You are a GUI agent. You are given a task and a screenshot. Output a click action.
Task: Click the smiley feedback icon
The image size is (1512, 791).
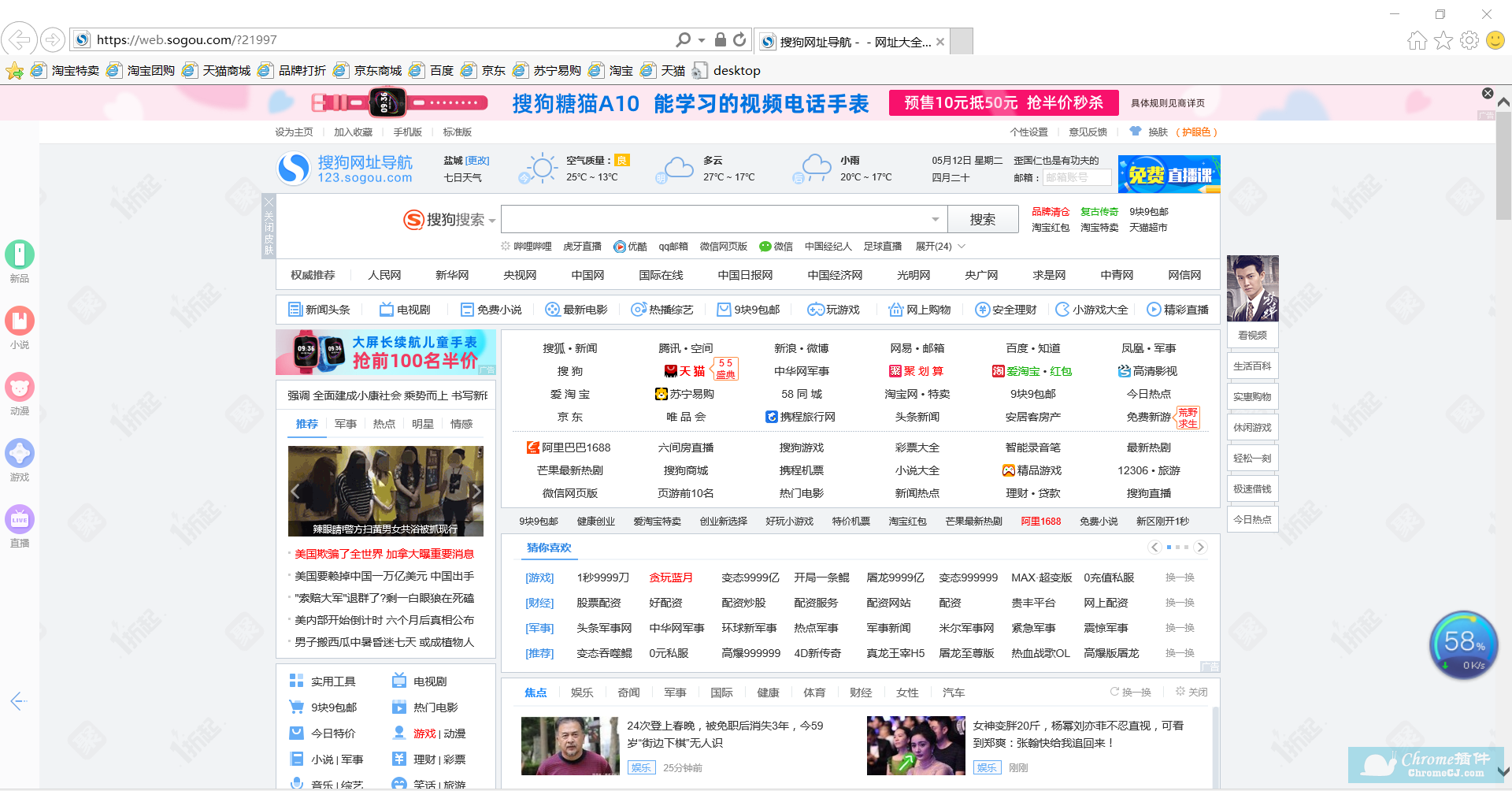1495,40
